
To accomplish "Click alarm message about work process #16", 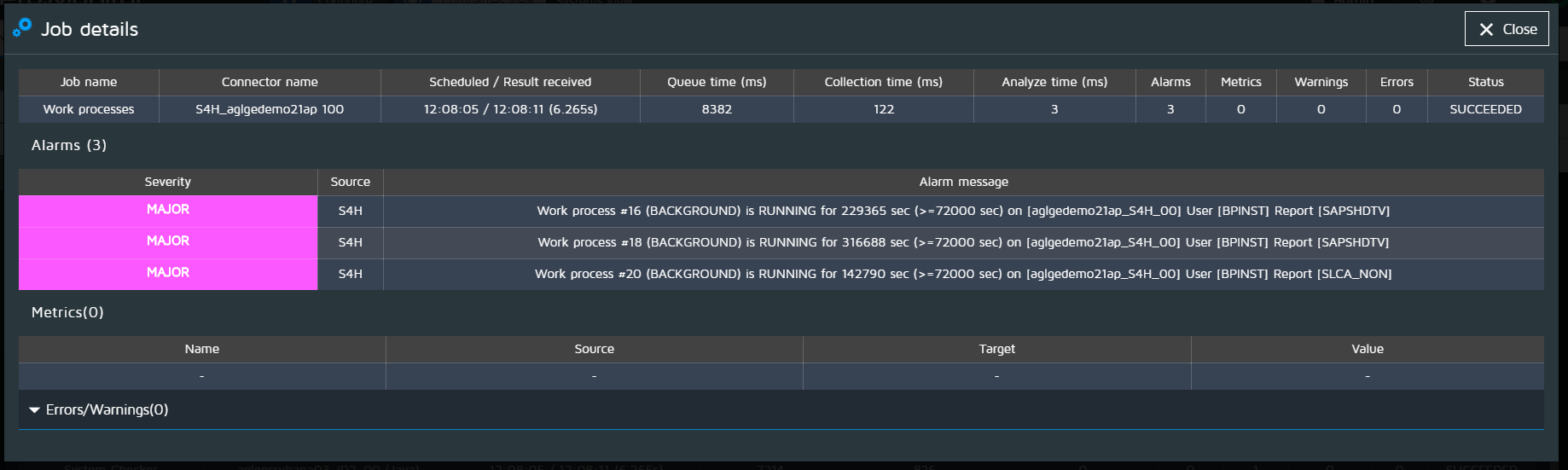I will pos(963,211).
